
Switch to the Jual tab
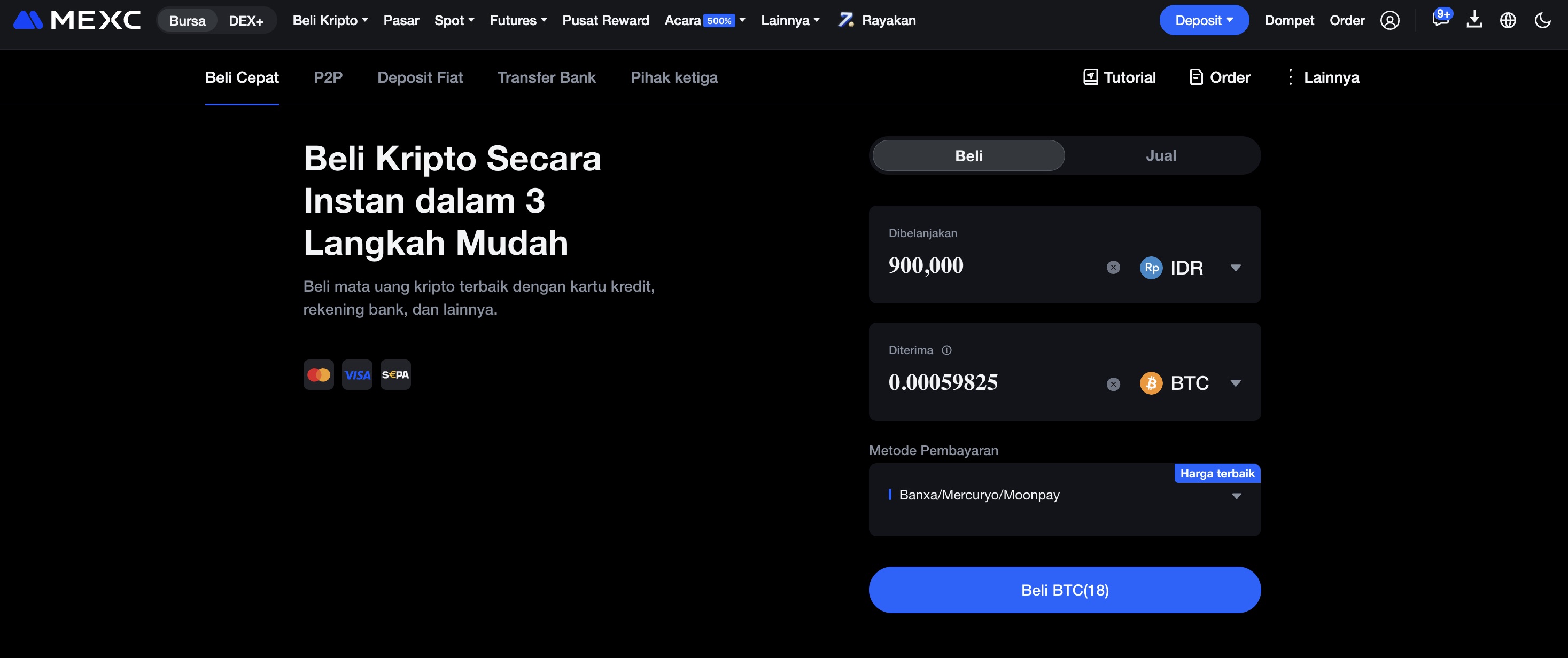[x=1161, y=155]
